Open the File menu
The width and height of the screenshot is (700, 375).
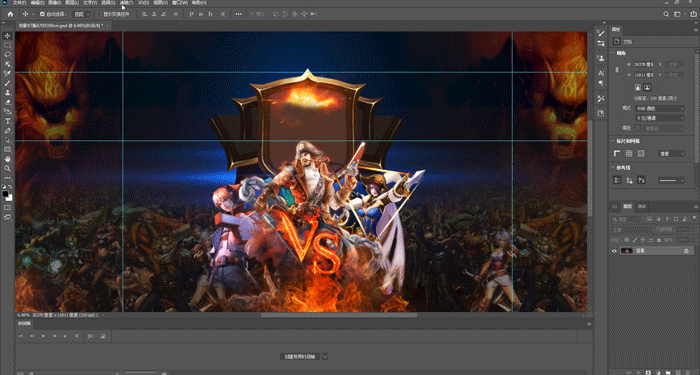coord(19,3)
